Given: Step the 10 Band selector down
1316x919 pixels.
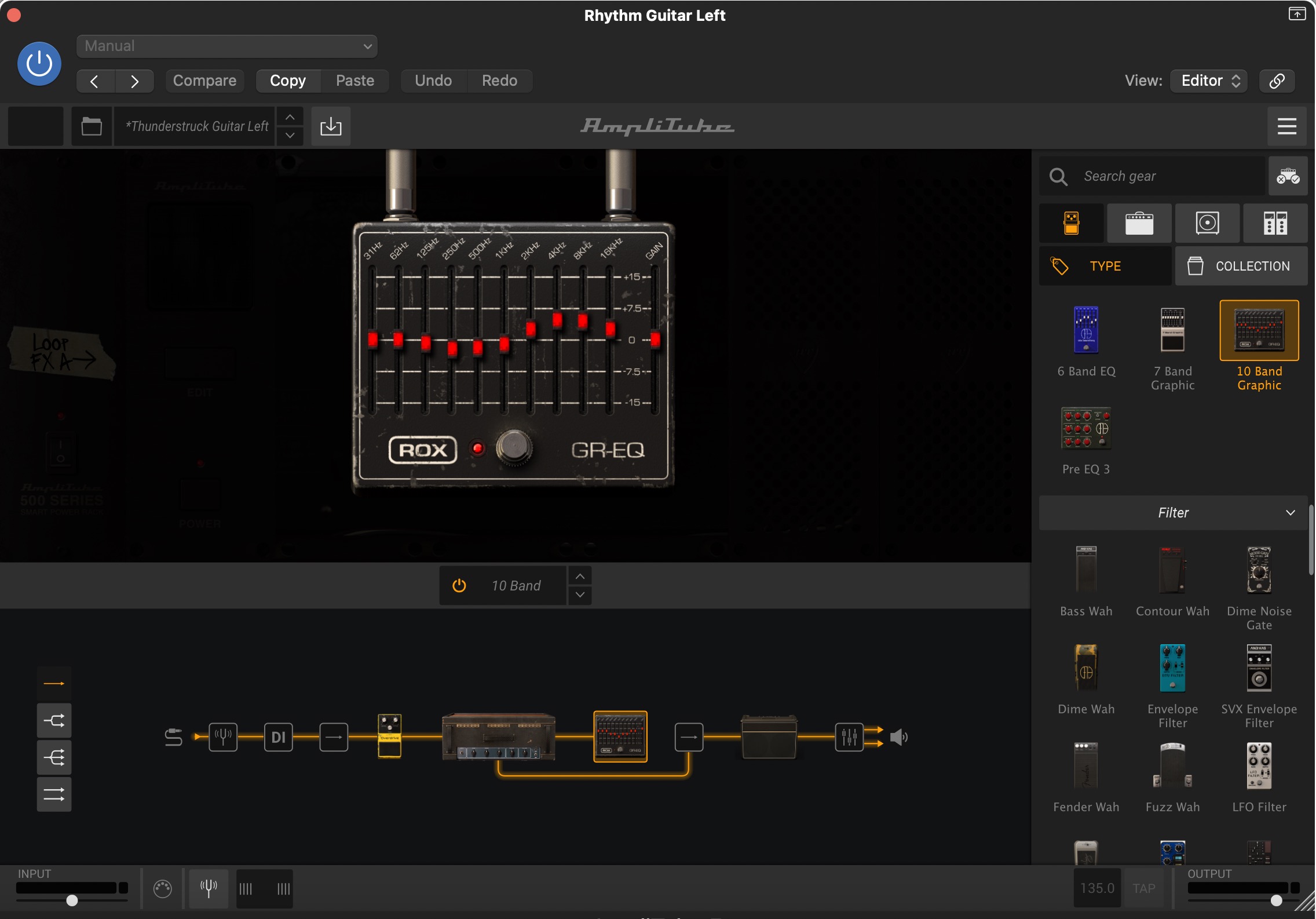Looking at the screenshot, I should [x=580, y=595].
